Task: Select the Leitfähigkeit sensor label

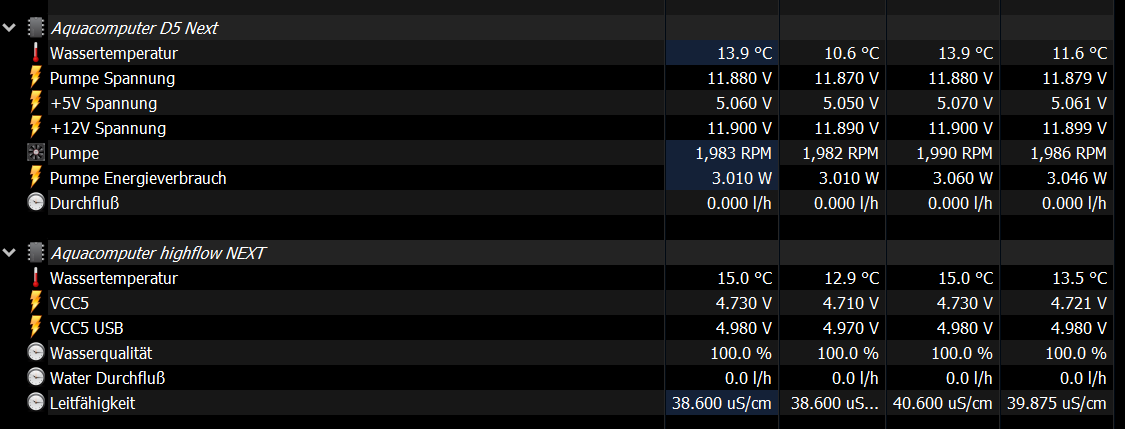Action: (92, 404)
